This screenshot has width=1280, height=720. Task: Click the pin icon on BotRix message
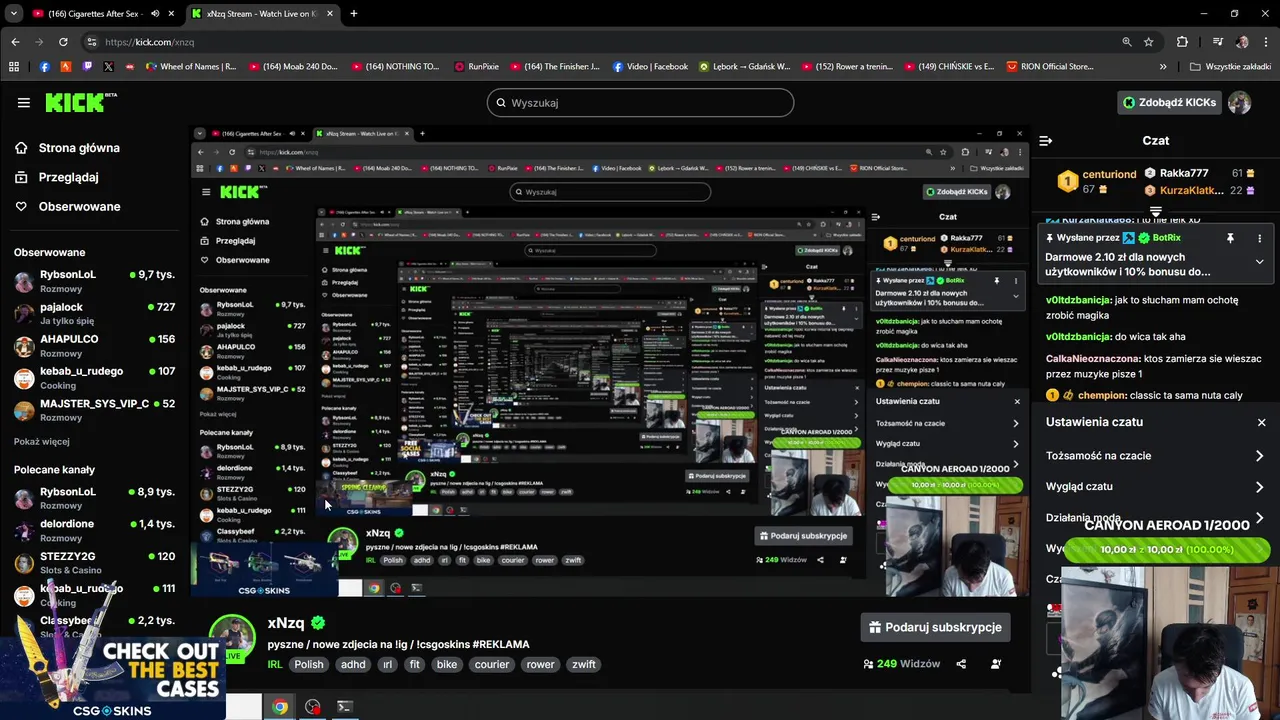1230,238
